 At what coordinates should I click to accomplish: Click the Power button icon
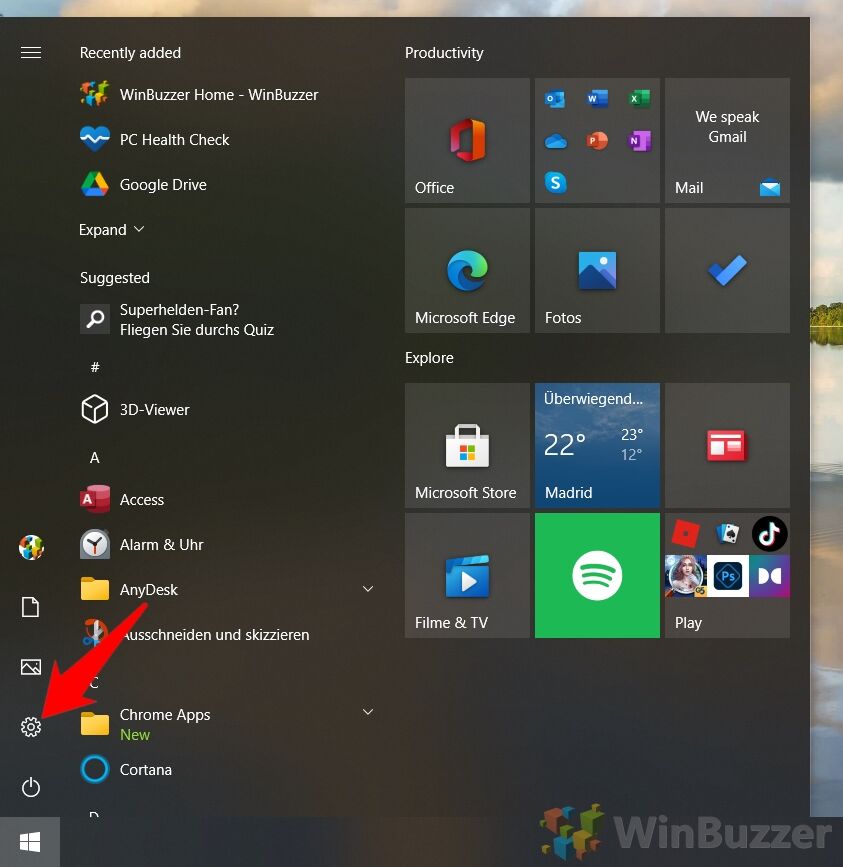click(31, 787)
